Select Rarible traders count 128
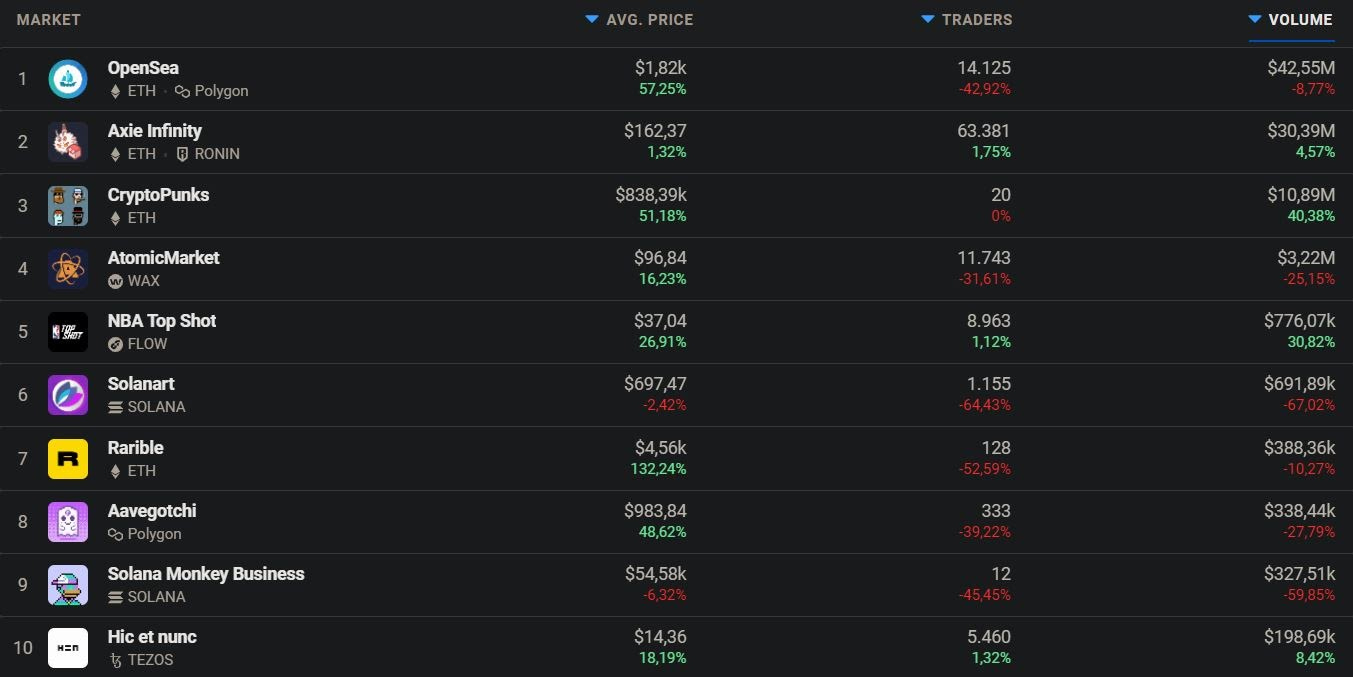Image resolution: width=1353 pixels, height=677 pixels. coord(996,448)
